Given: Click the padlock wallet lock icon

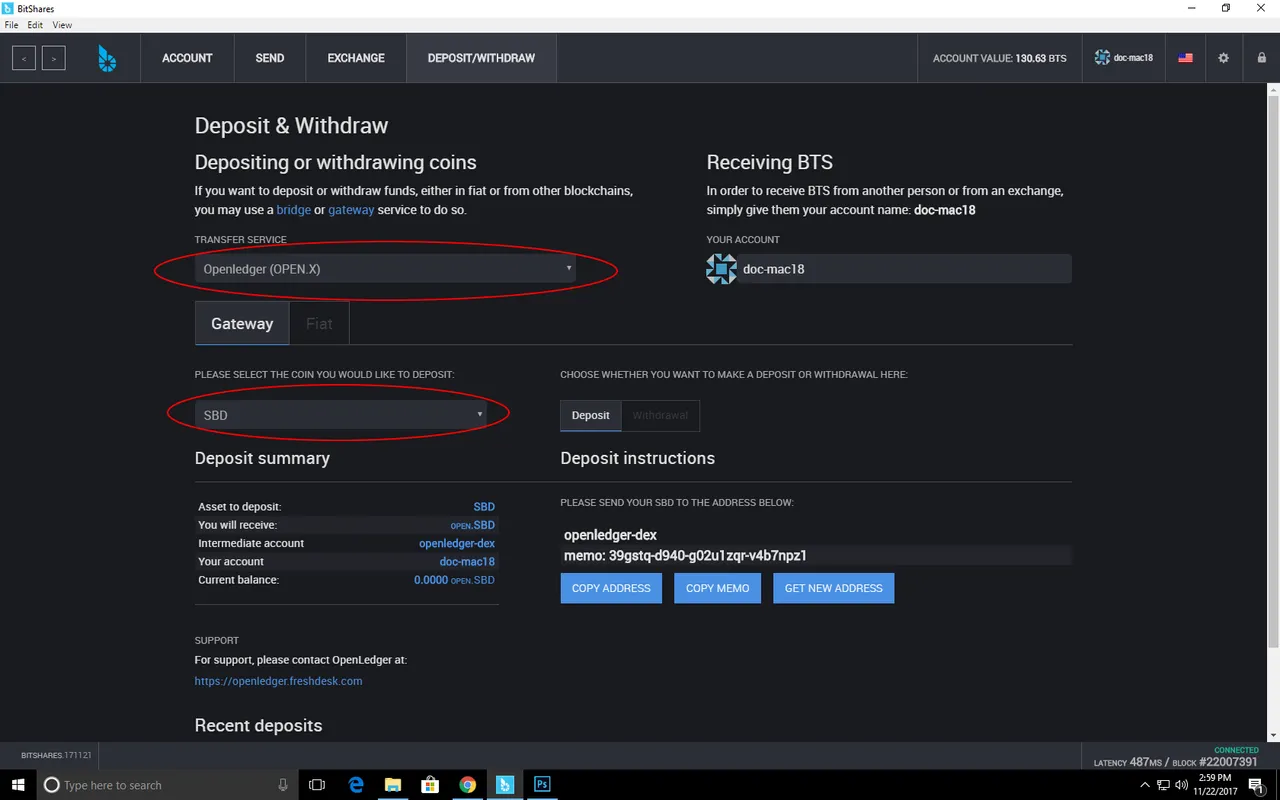Looking at the screenshot, I should [1261, 58].
